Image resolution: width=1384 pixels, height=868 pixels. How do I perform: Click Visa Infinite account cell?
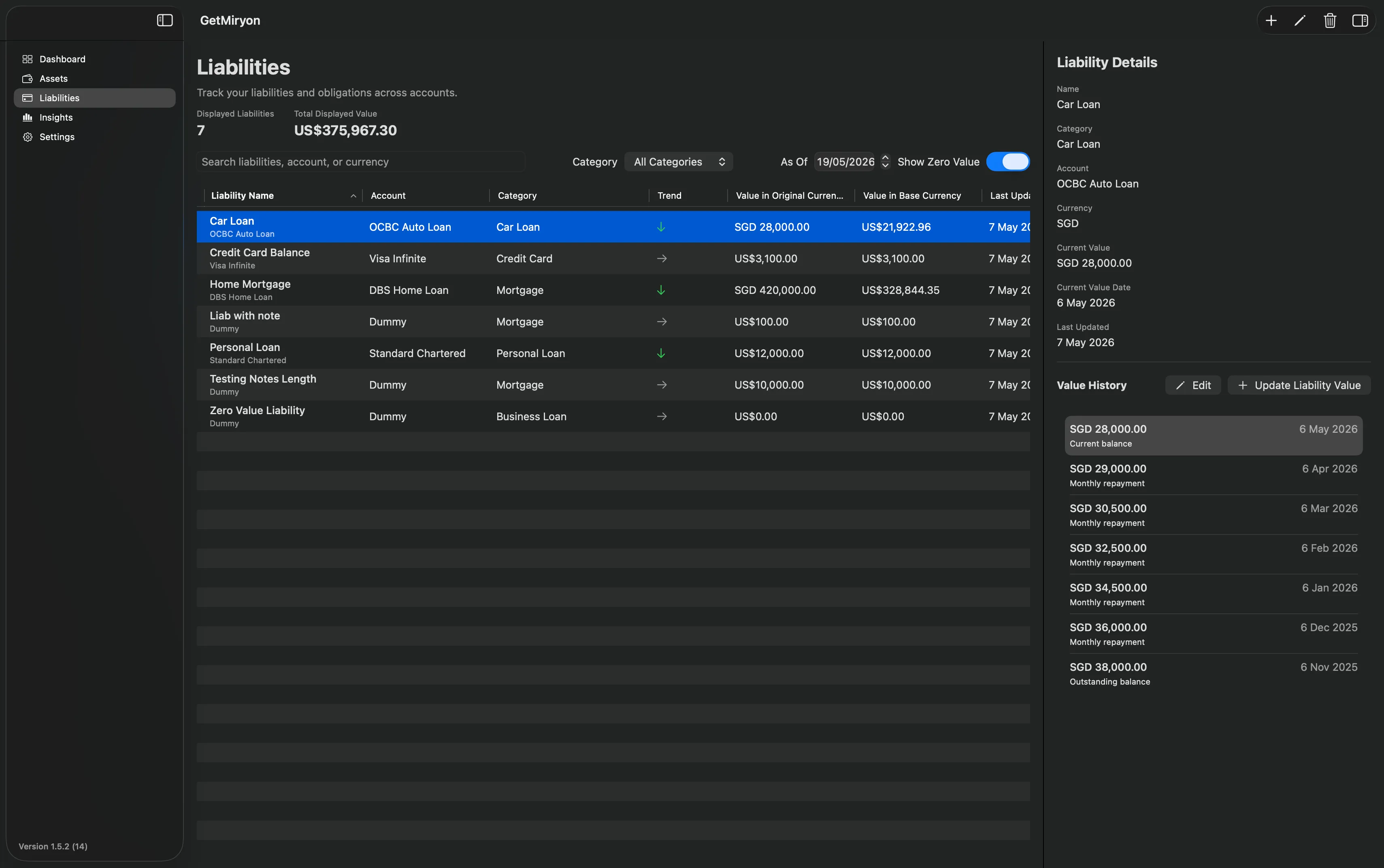[x=397, y=259]
